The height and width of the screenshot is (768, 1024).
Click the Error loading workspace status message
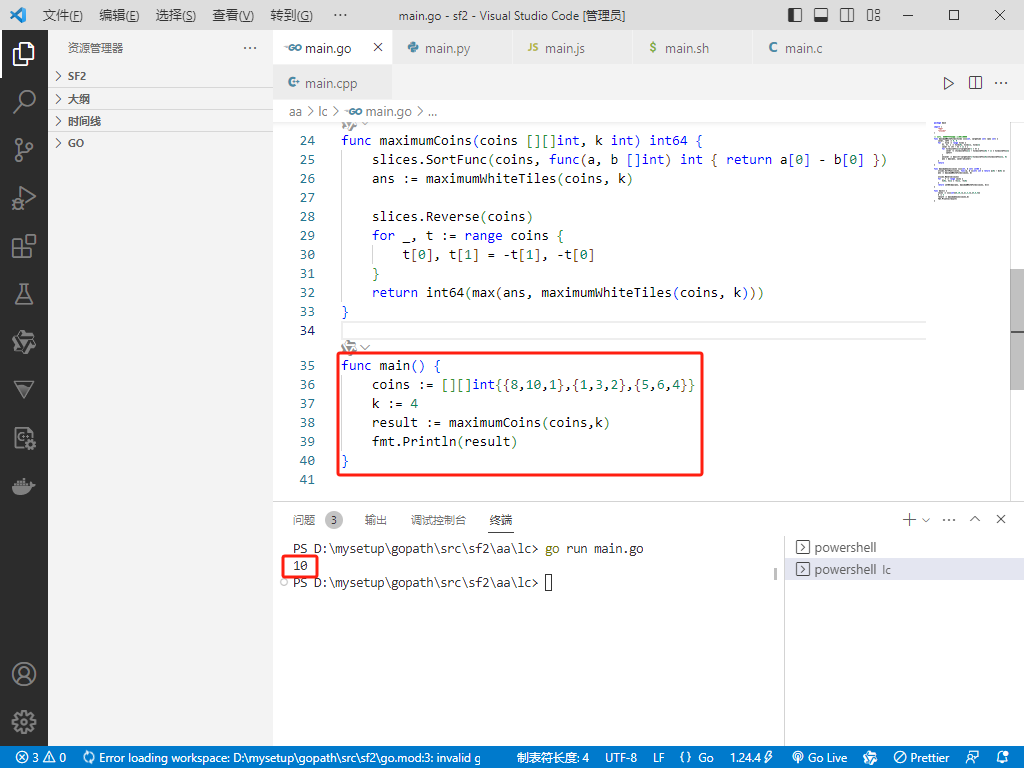(x=282, y=758)
